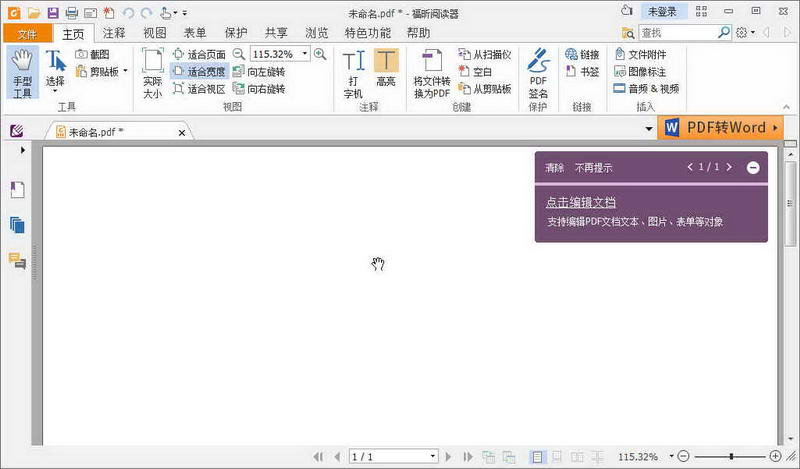Switch to the Form (表单) tab

pyautogui.click(x=195, y=34)
